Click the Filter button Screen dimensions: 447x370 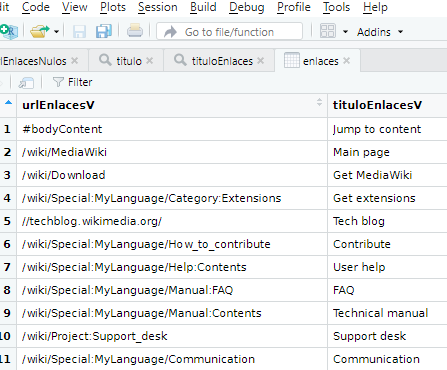(x=72, y=82)
